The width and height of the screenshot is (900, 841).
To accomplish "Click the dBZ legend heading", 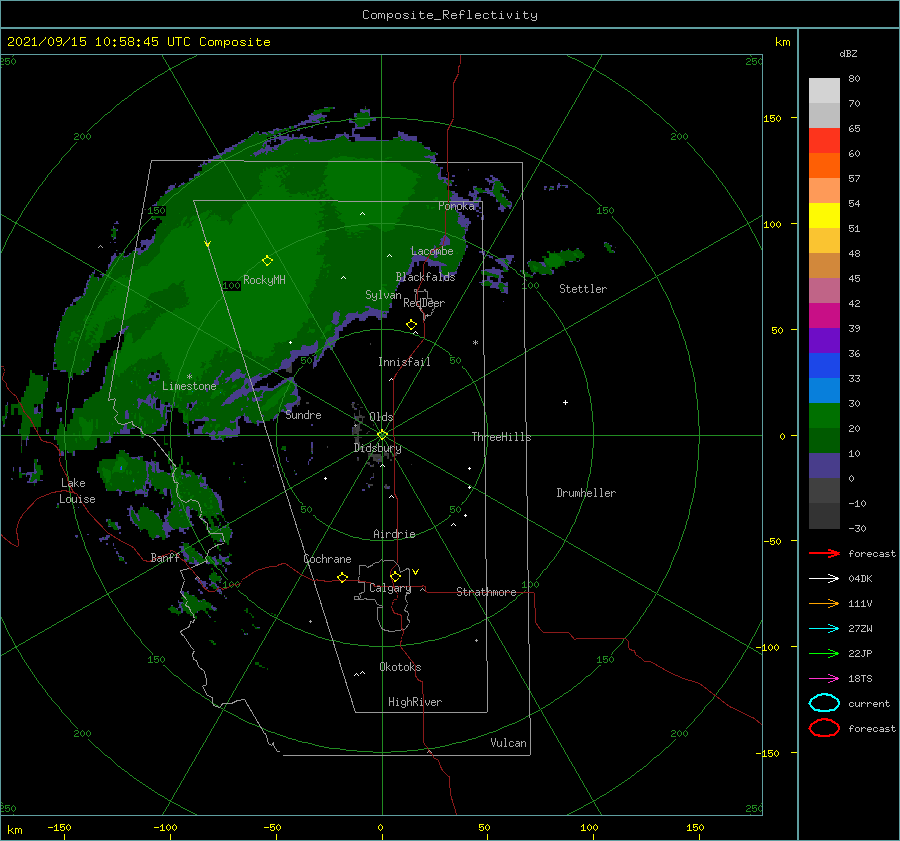I will click(848, 53).
